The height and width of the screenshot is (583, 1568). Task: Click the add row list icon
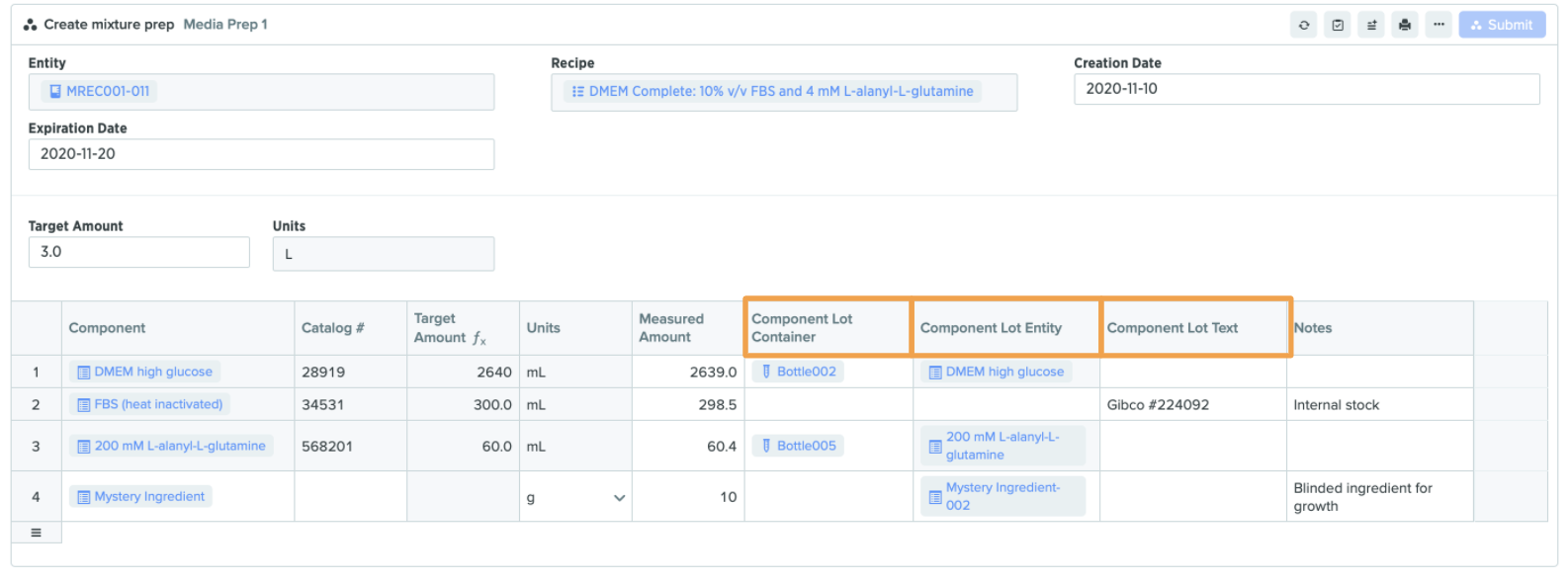[x=1370, y=25]
